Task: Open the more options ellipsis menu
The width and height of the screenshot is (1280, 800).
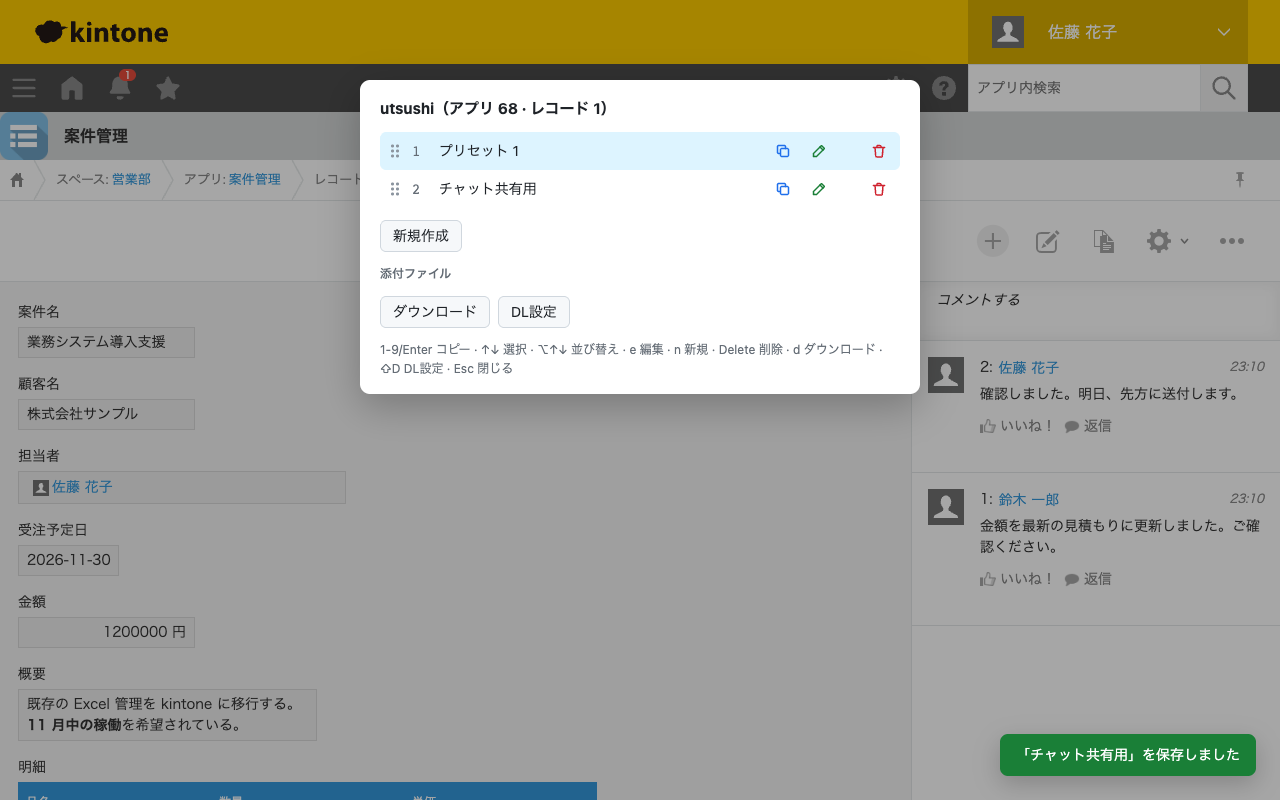Action: [x=1232, y=241]
